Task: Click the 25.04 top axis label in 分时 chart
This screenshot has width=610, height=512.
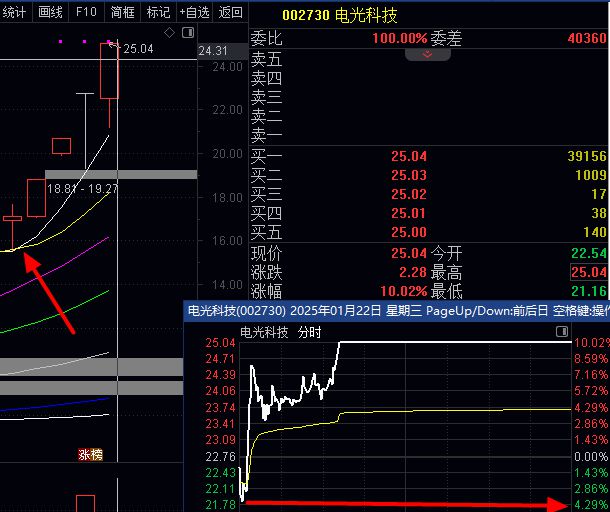Action: [x=220, y=343]
